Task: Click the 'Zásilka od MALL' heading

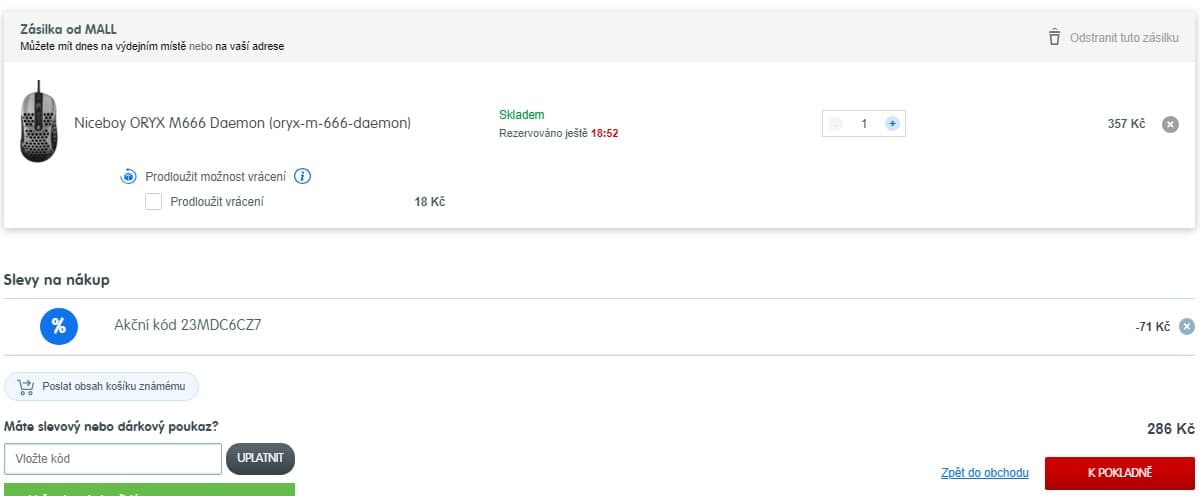Action: pos(68,29)
